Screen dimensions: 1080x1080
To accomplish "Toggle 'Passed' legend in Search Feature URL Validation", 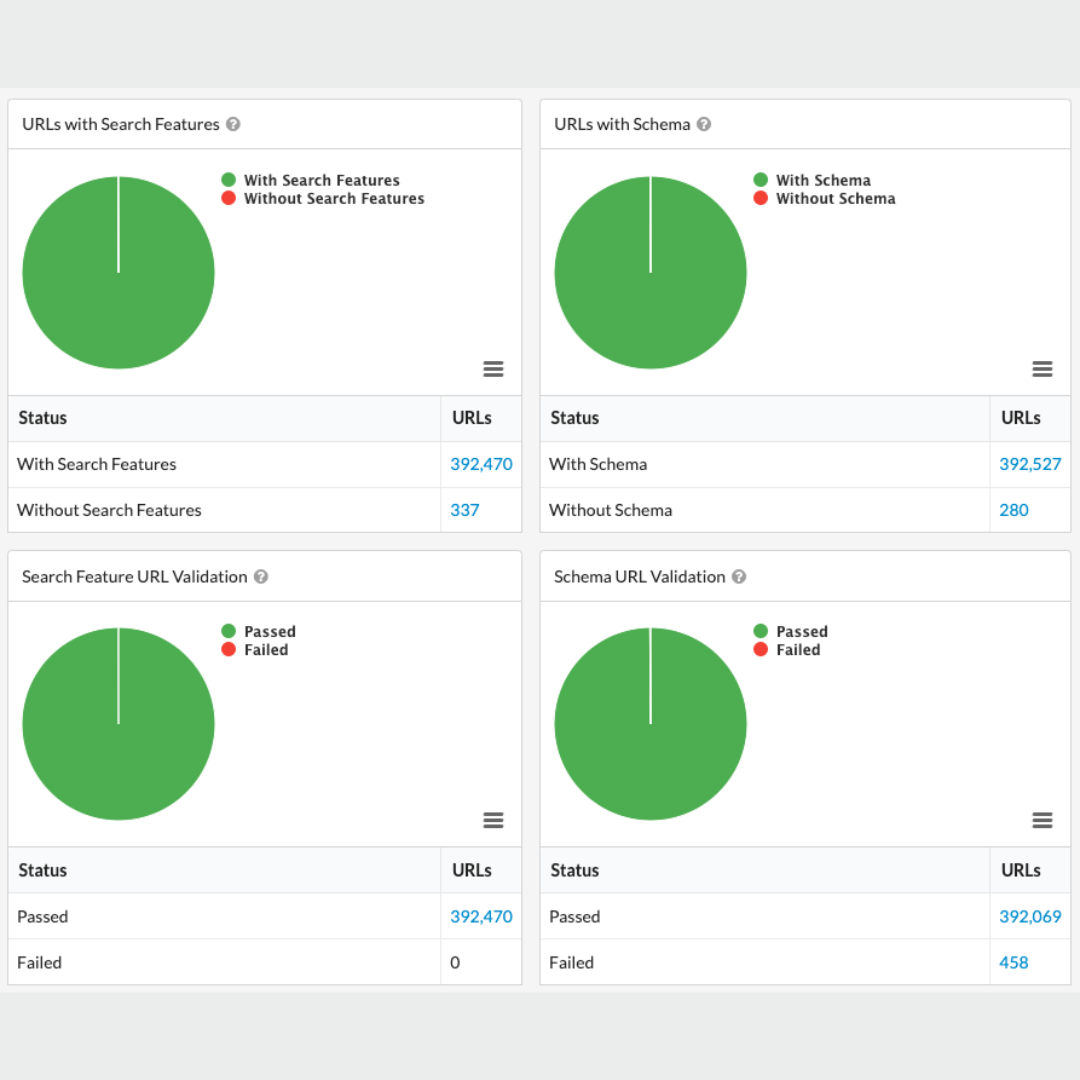I will pos(269,631).
